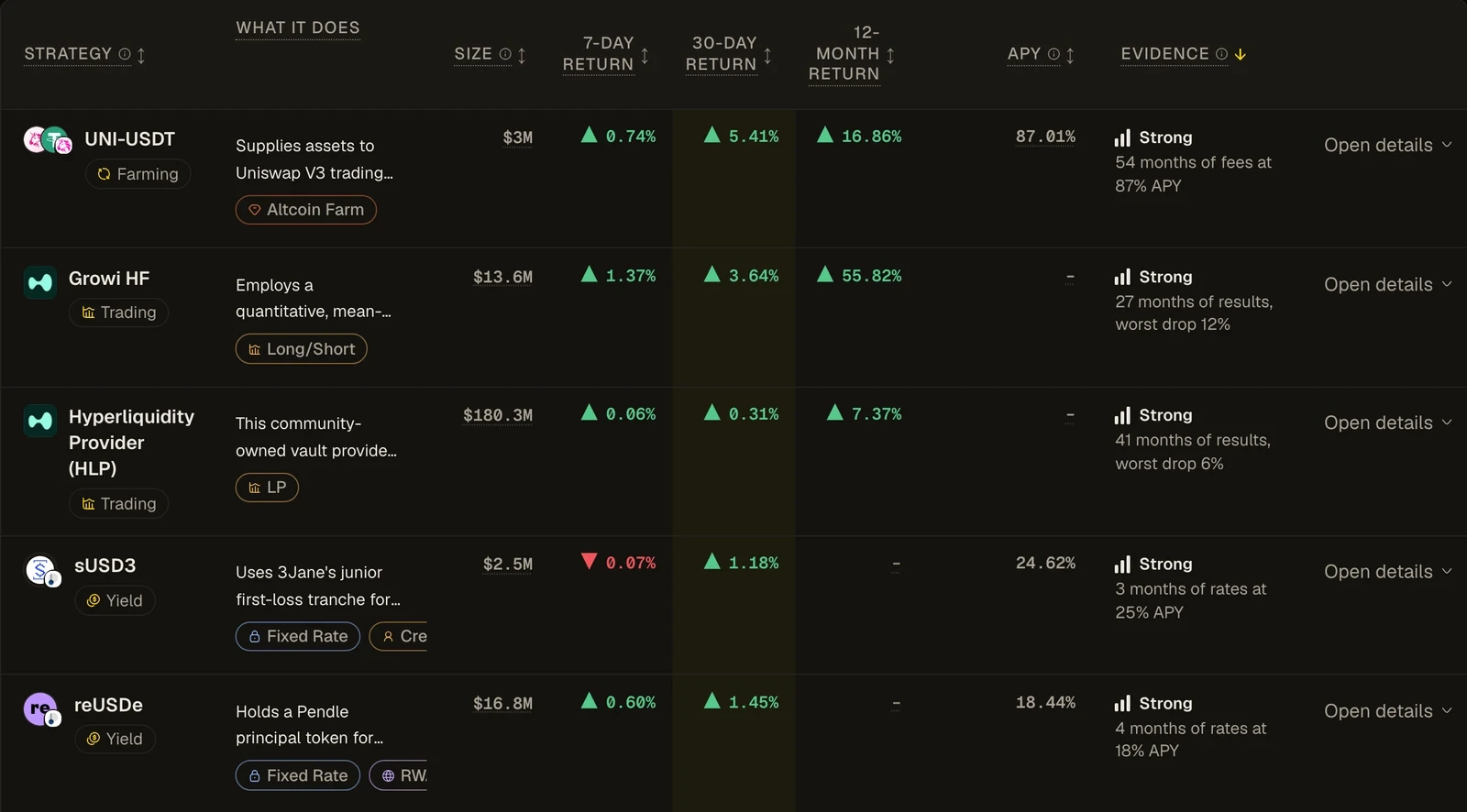
Task: Click the 87.01% APY value
Action: [1045, 137]
